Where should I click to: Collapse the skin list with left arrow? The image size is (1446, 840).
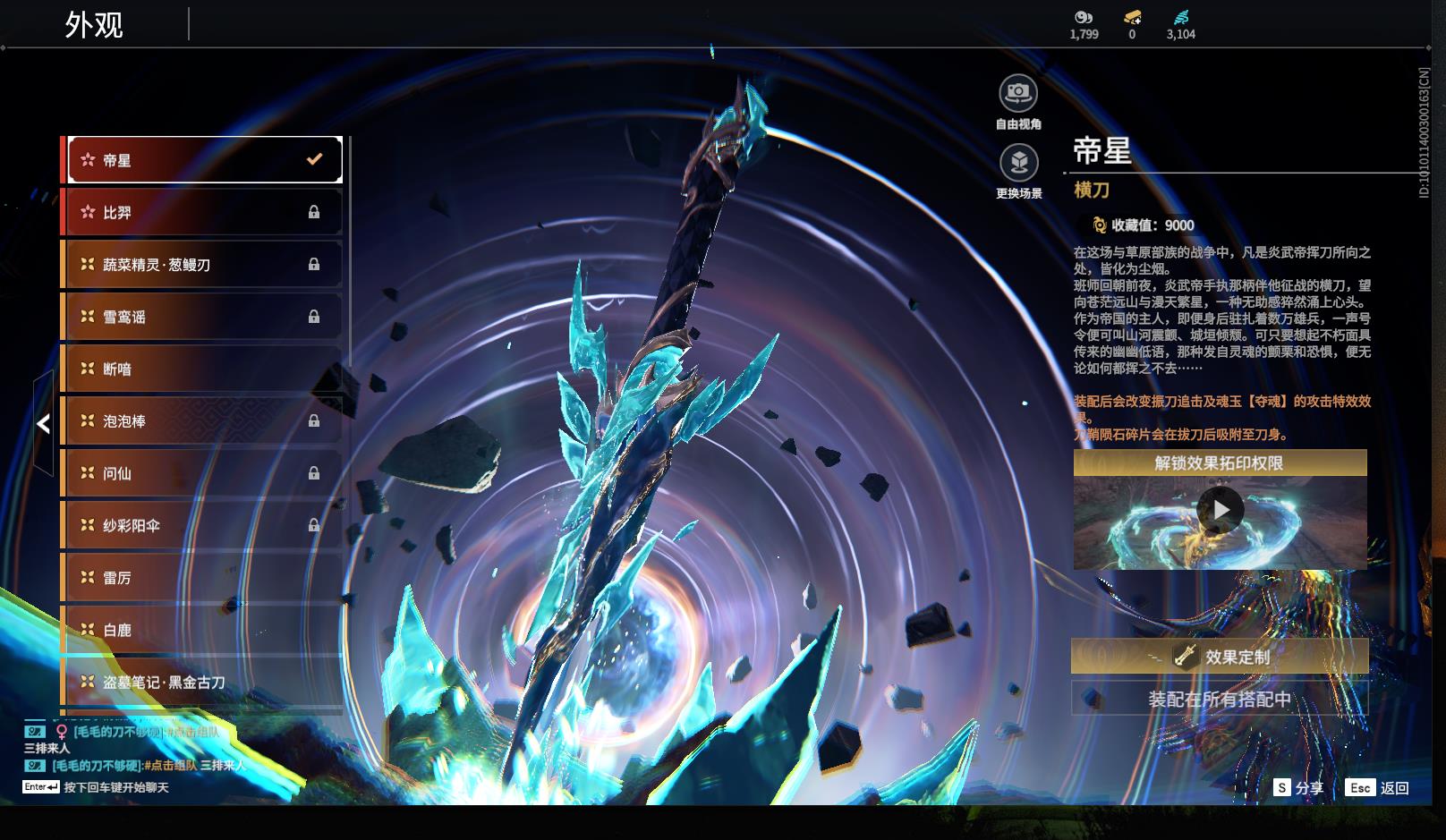(43, 424)
